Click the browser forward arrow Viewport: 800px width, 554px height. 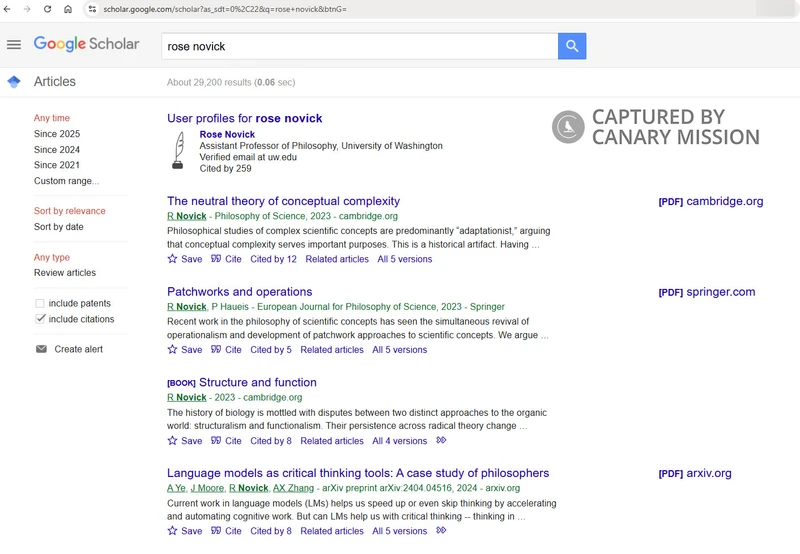pos(27,9)
